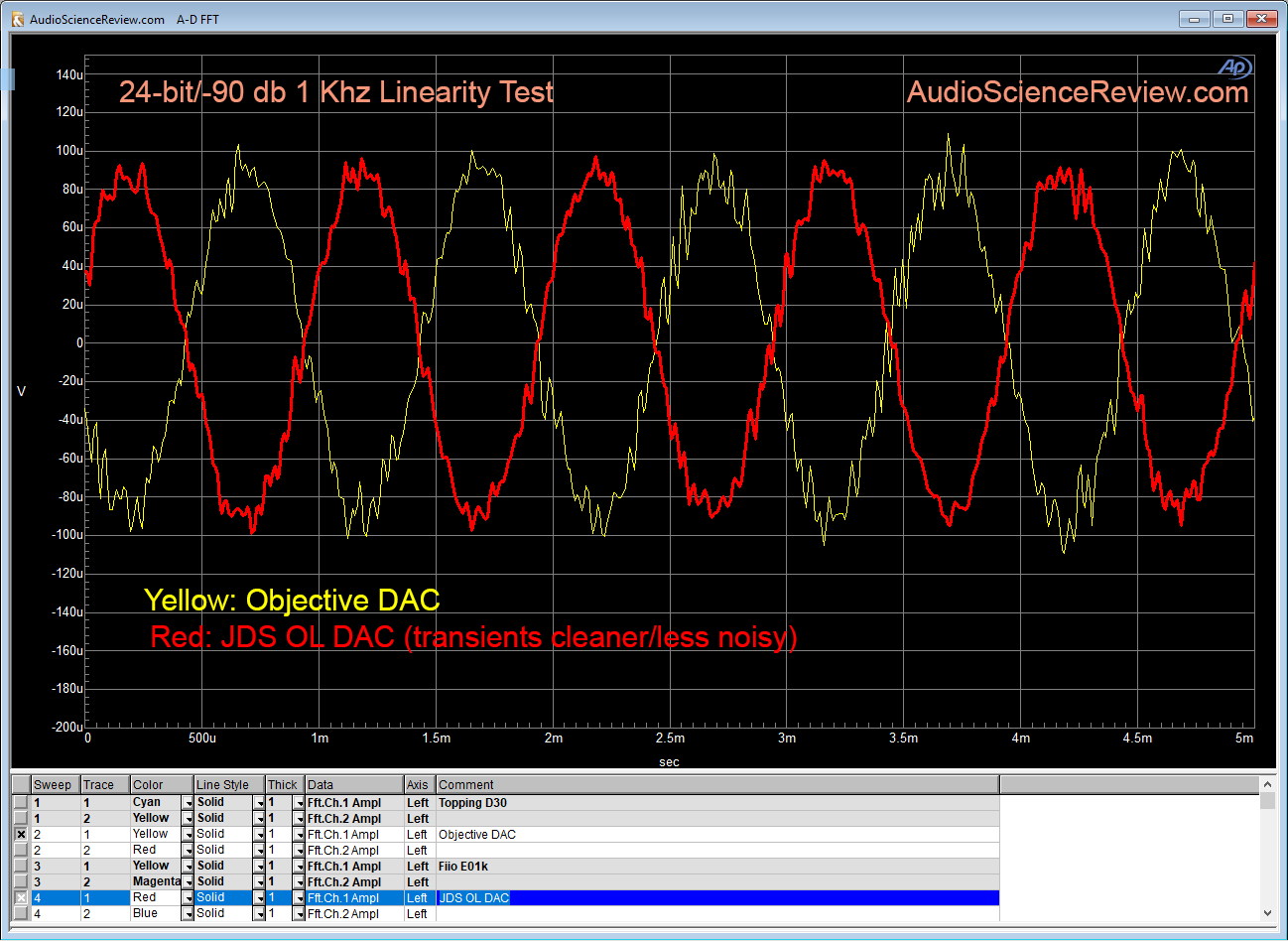The height and width of the screenshot is (941, 1288).
Task: Click the Line Style column header
Action: (229, 784)
